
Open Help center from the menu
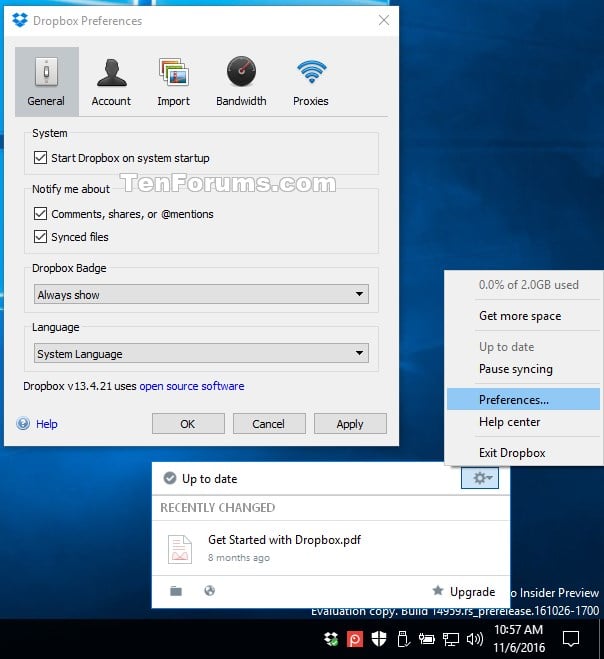coord(523,422)
